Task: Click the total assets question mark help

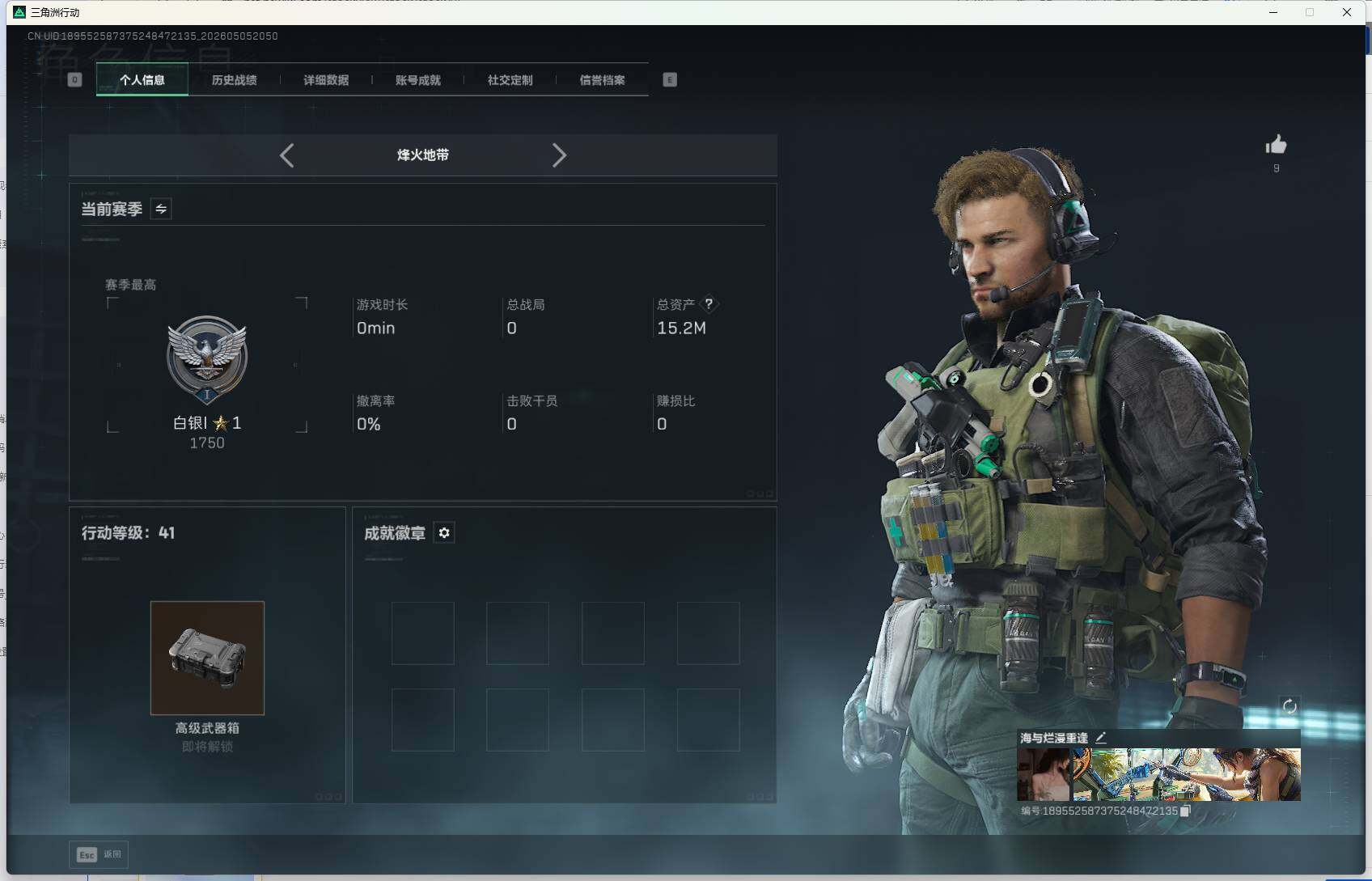Action: pos(709,304)
